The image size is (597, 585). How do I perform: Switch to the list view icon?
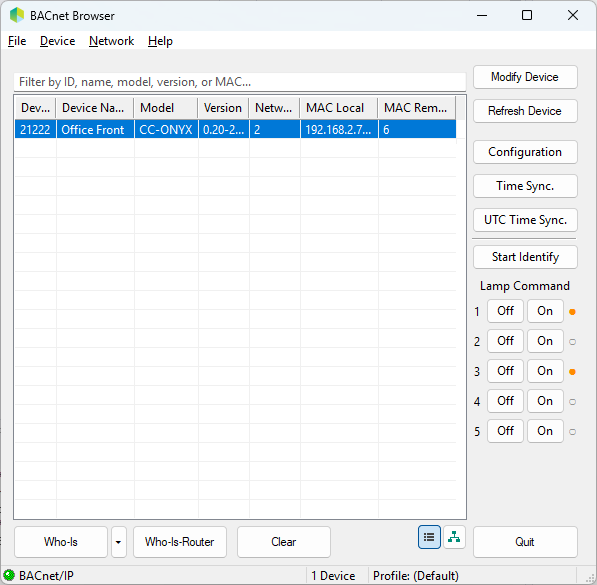[x=429, y=537]
